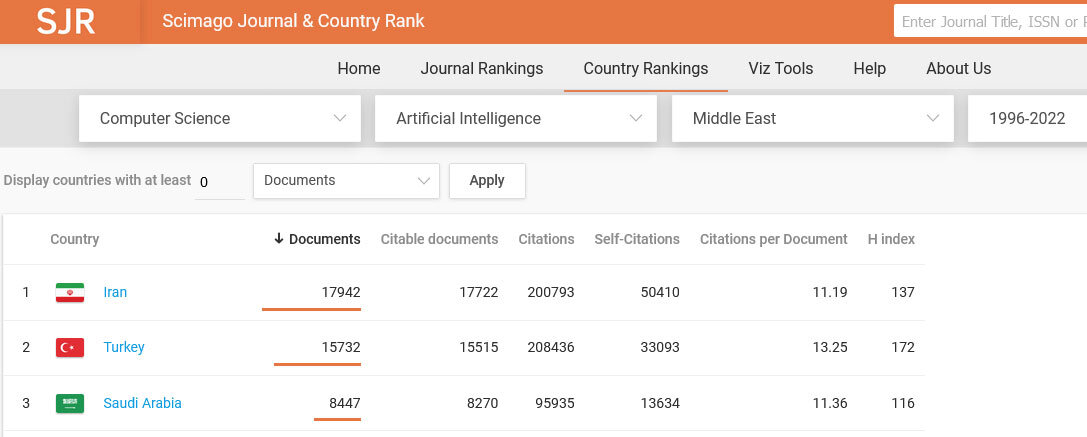Screen dimensions: 1087x437
Task: Open the 1996-2022 year range dropdown
Action: 1027,119
